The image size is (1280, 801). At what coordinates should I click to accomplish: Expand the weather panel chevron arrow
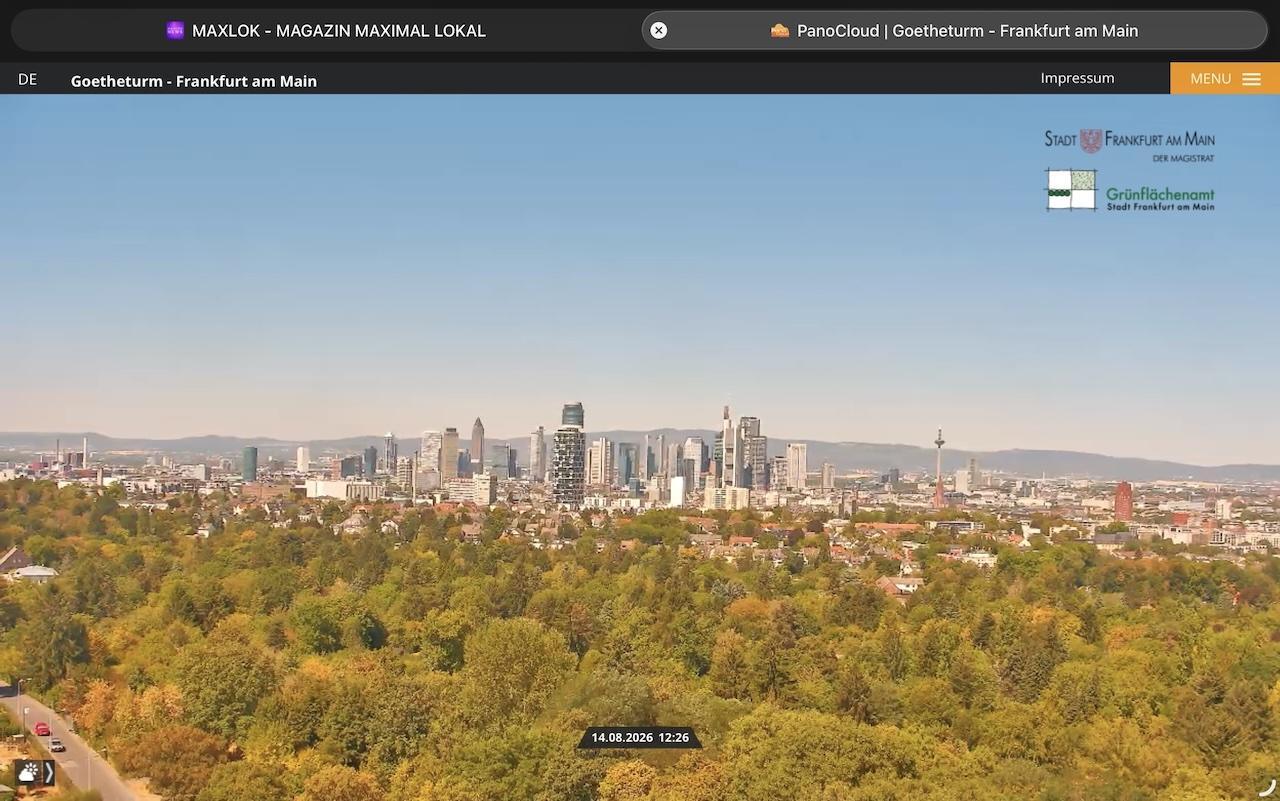pyautogui.click(x=48, y=773)
